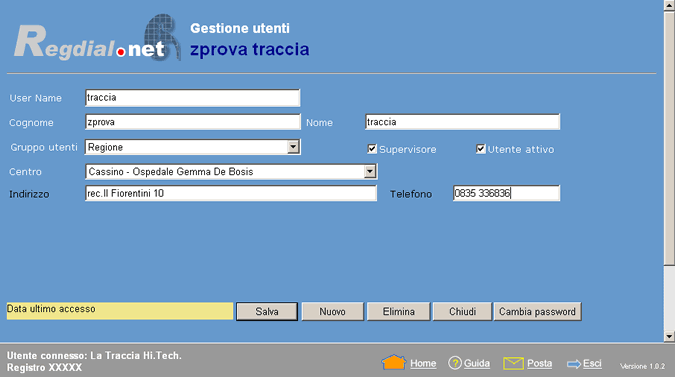
Task: Click into the Cognome field
Action: tap(192, 122)
